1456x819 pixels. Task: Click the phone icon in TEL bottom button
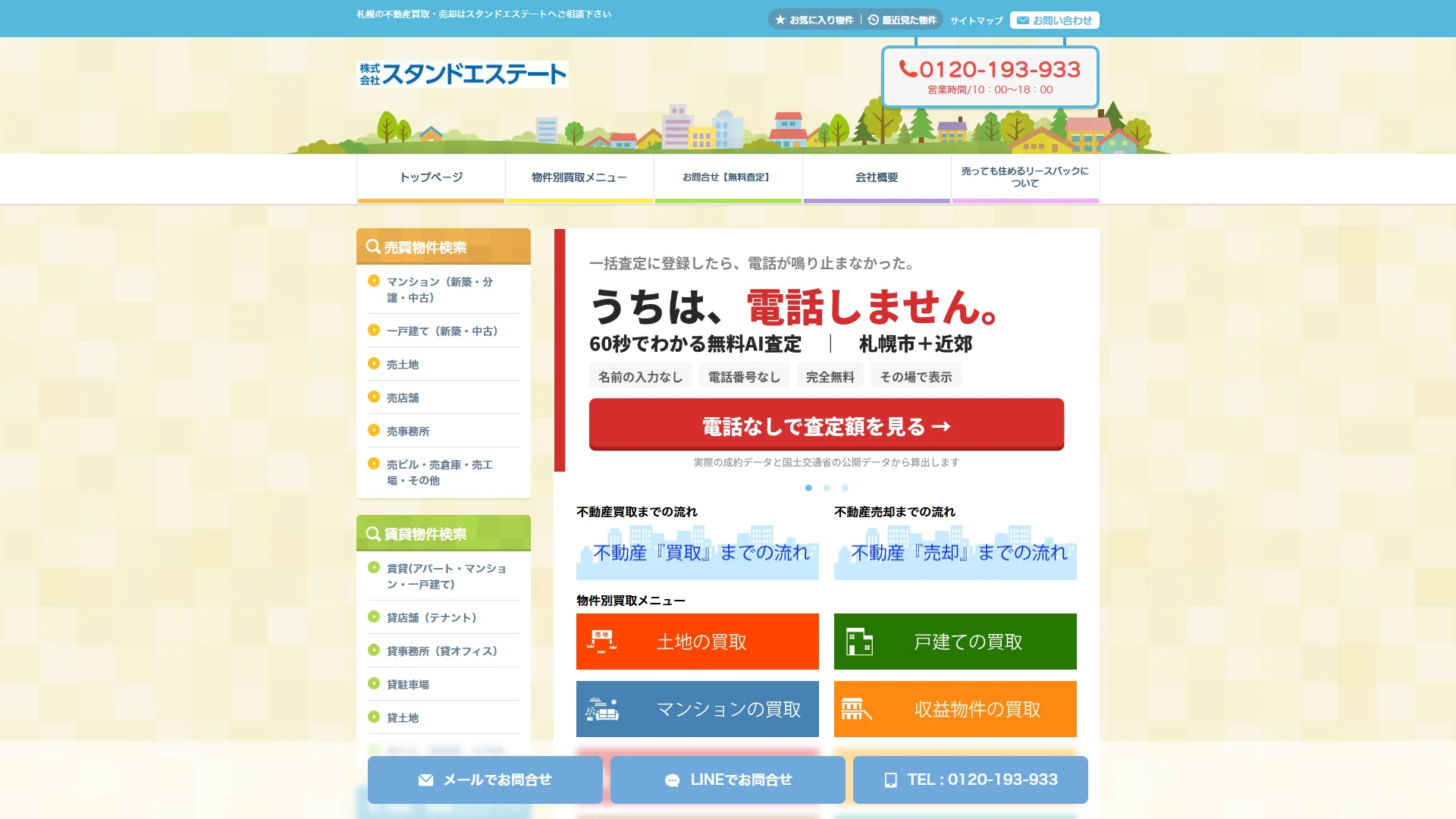(891, 780)
